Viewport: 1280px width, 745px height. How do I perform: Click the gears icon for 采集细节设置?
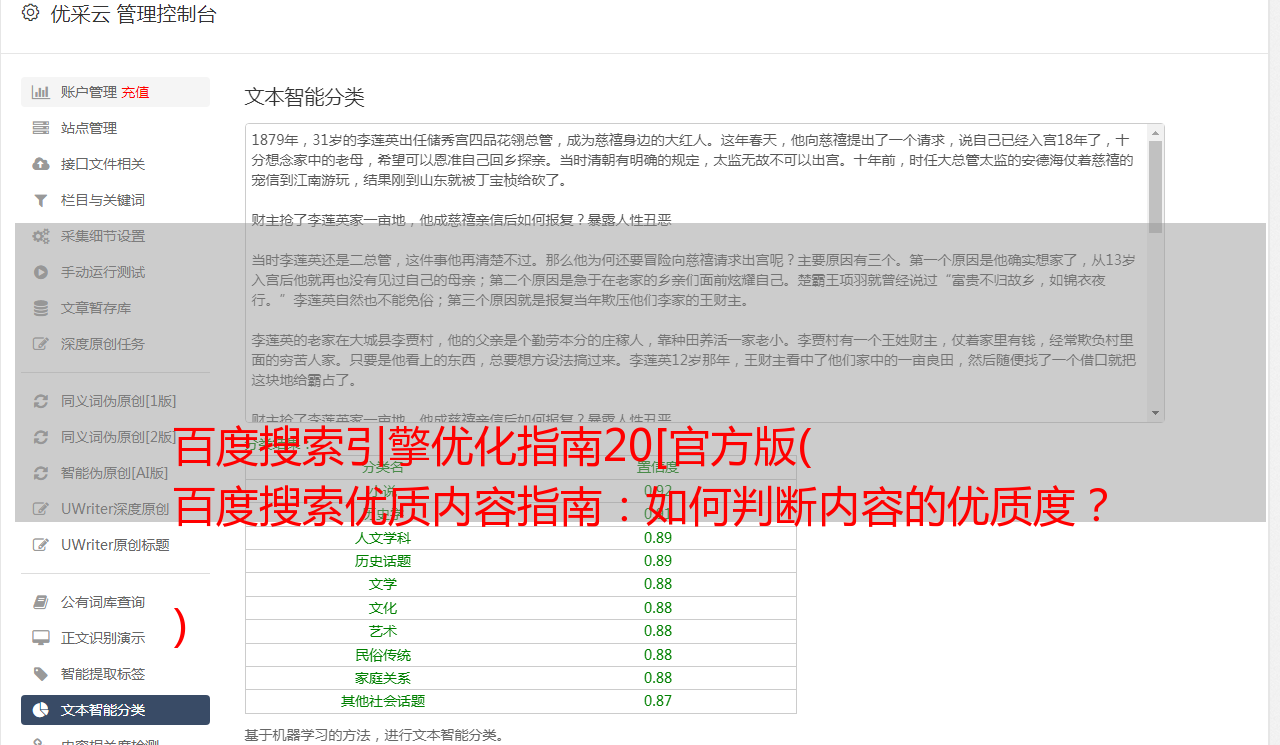pyautogui.click(x=41, y=236)
